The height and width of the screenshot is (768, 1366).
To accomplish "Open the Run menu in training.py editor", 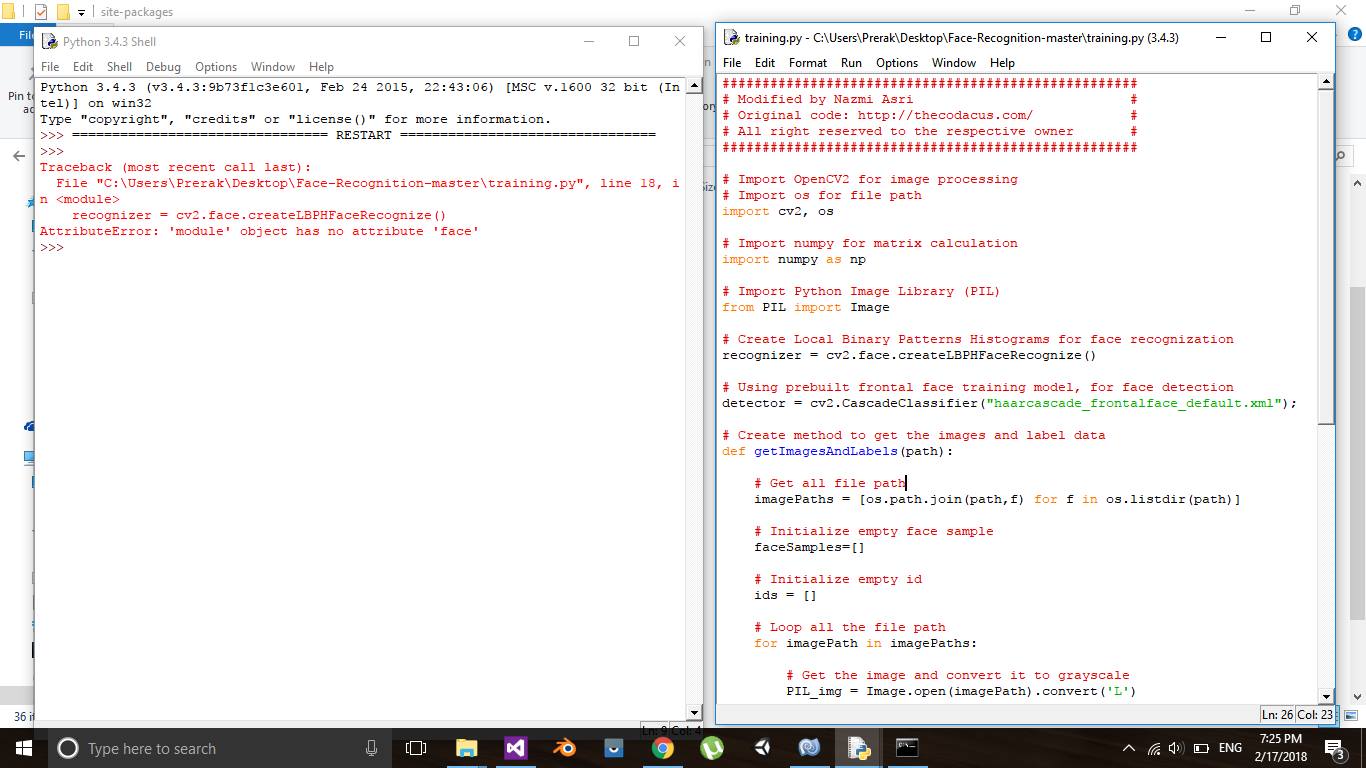I will [851, 62].
